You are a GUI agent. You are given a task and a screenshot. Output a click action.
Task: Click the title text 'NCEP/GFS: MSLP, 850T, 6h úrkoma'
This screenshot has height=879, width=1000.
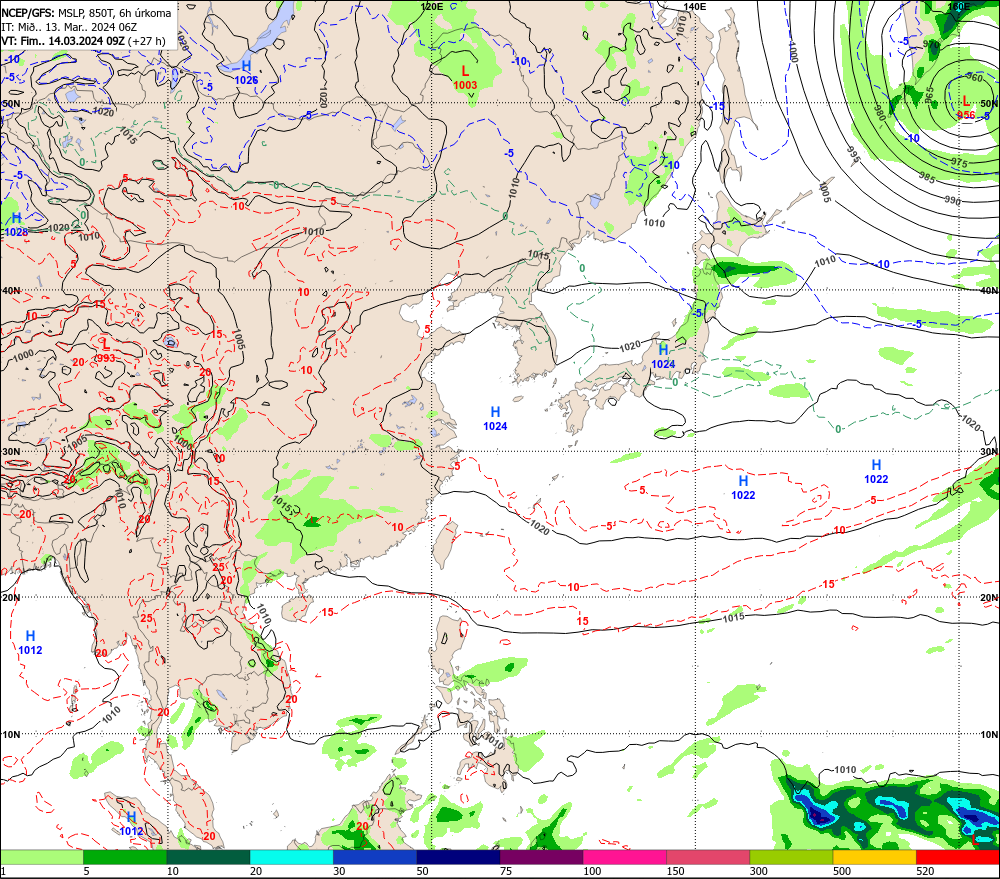click(86, 13)
